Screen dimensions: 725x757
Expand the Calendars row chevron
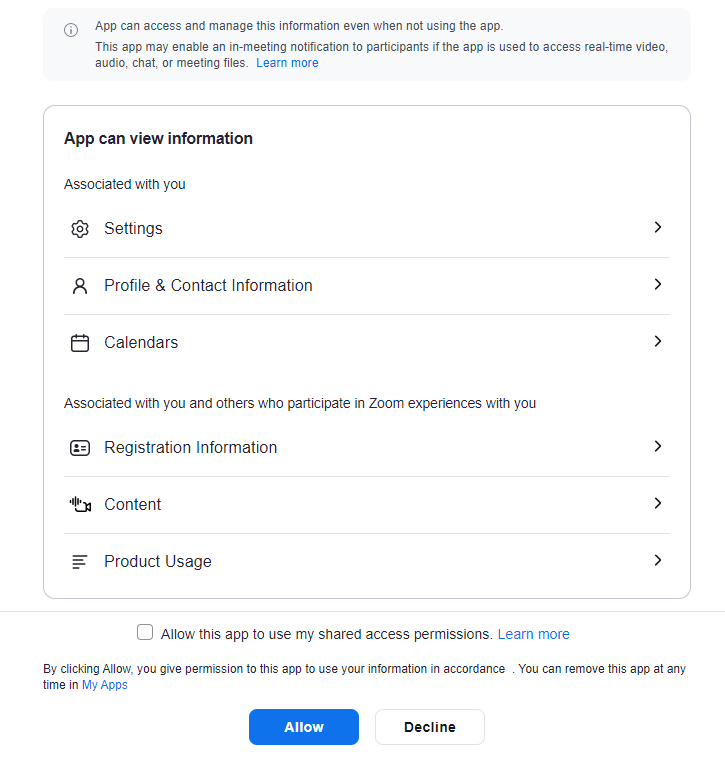click(x=657, y=342)
